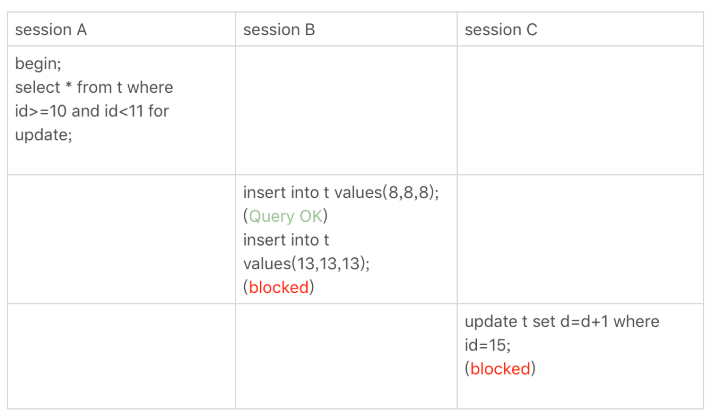Click the session C header cell
The height and width of the screenshot is (420, 718).
(580, 29)
